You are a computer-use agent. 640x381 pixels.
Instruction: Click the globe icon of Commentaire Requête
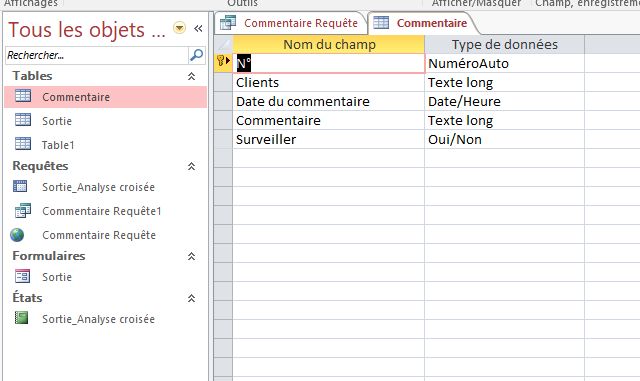click(x=17, y=235)
